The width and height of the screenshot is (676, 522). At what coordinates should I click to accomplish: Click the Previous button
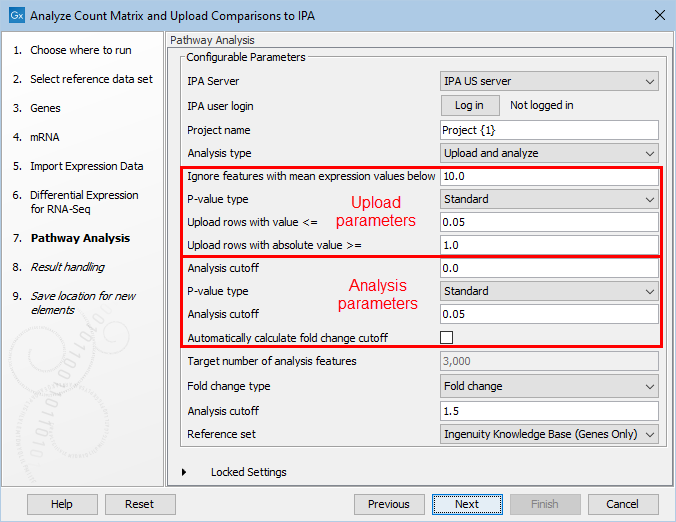pyautogui.click(x=388, y=504)
